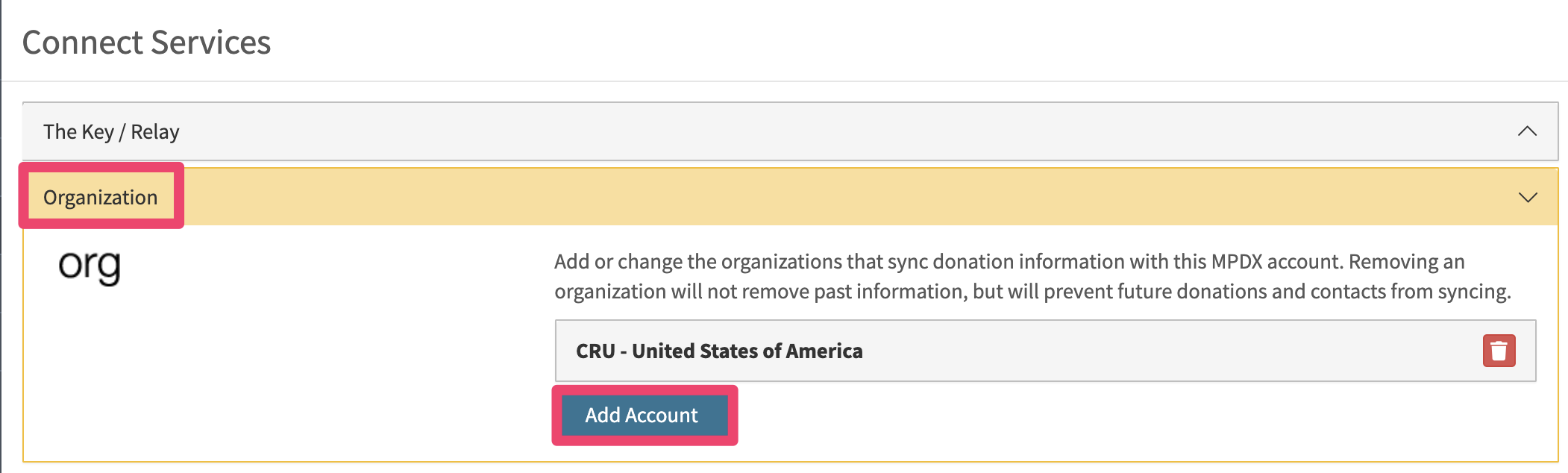
Task: Click the Connect Services page heading
Action: pyautogui.click(x=147, y=43)
